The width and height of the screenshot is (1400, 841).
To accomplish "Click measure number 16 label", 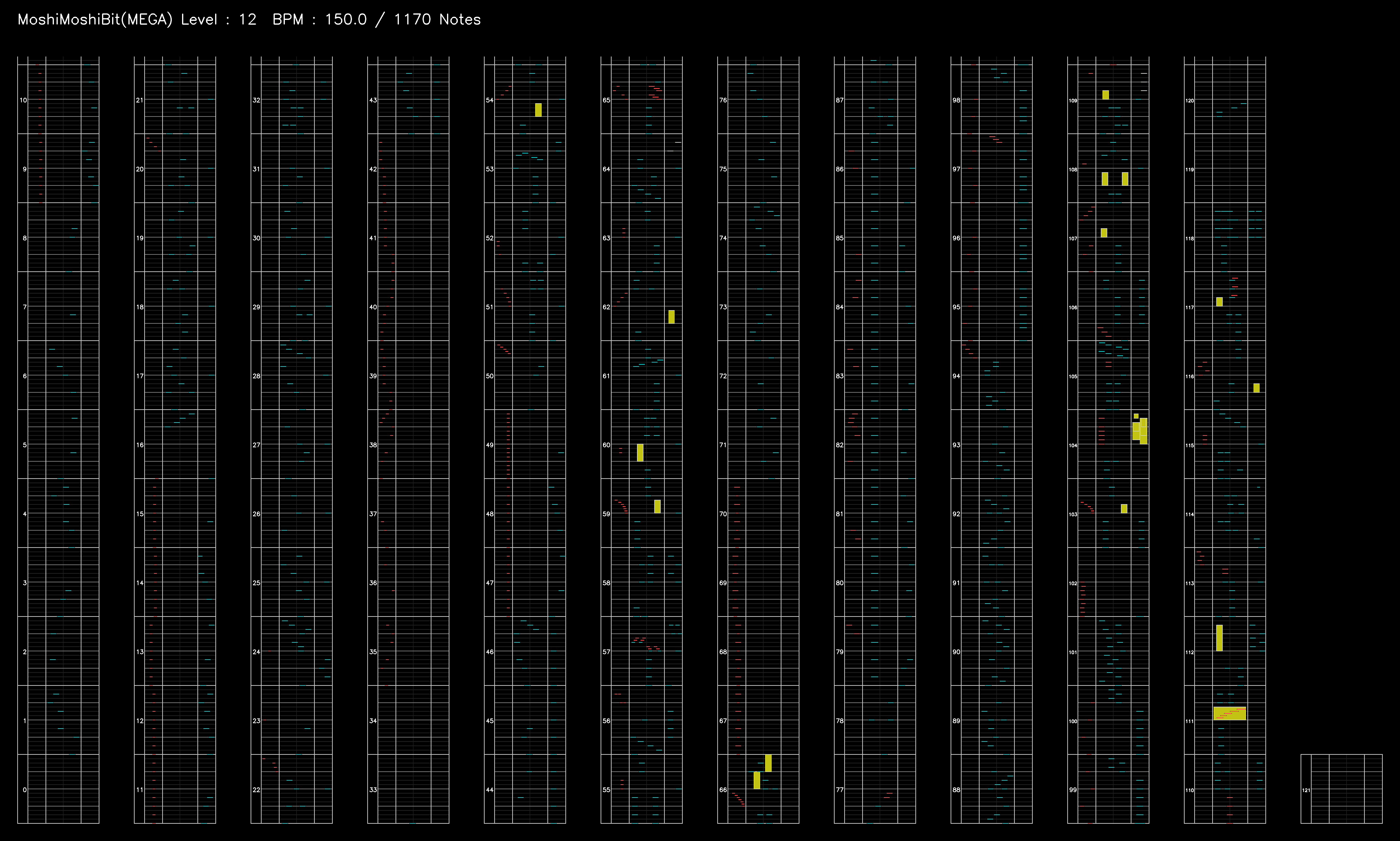I will pyautogui.click(x=140, y=445).
